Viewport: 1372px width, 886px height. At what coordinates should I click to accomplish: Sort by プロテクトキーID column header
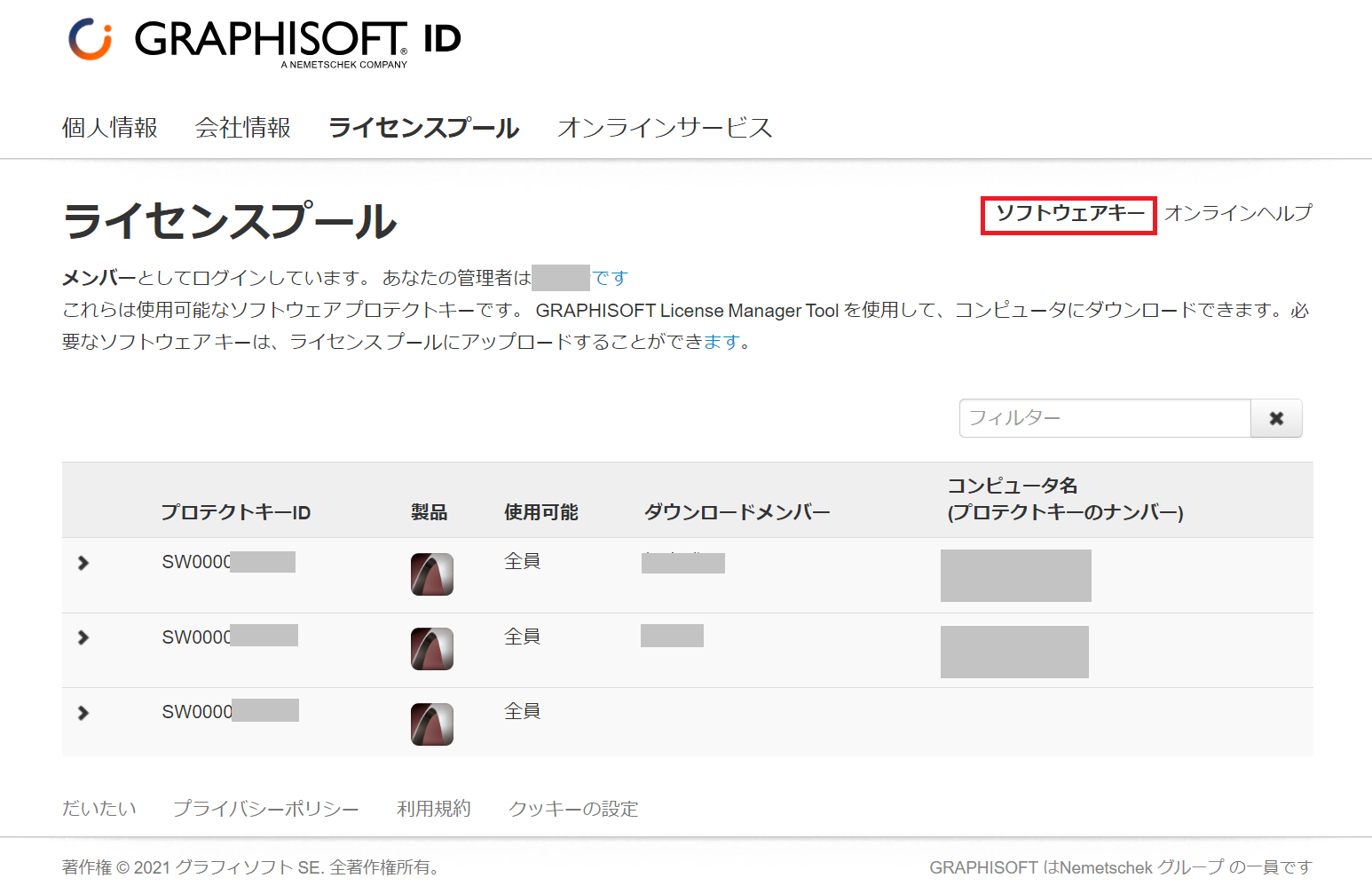coord(236,512)
